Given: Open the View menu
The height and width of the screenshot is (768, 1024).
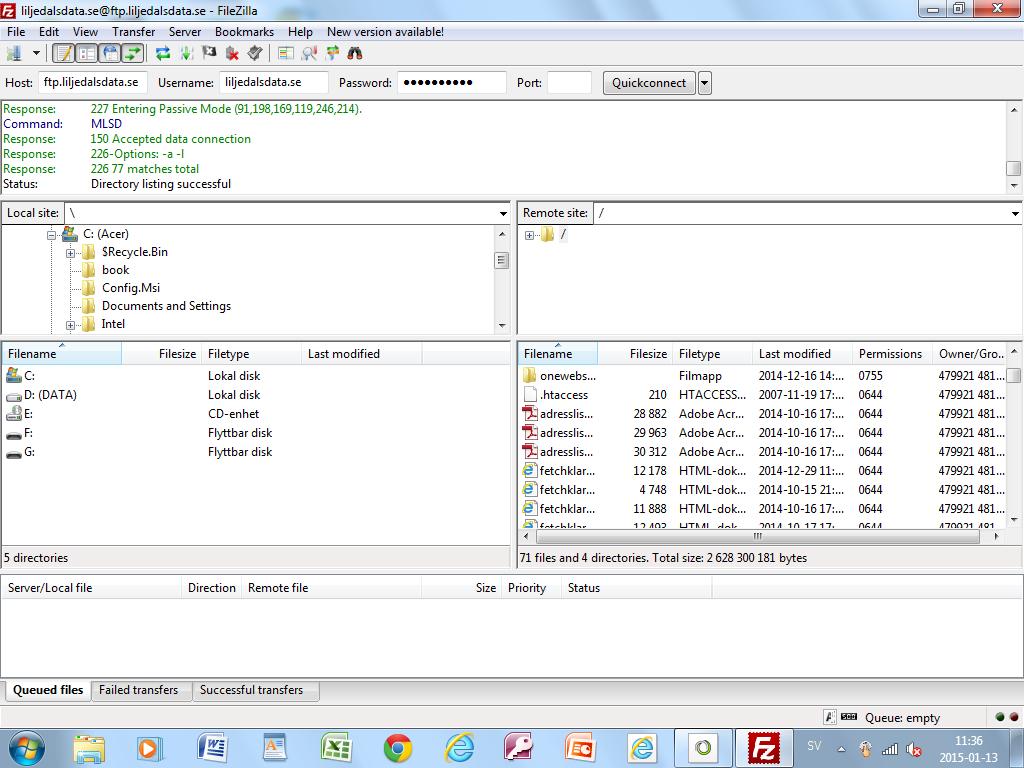Looking at the screenshot, I should tap(85, 31).
